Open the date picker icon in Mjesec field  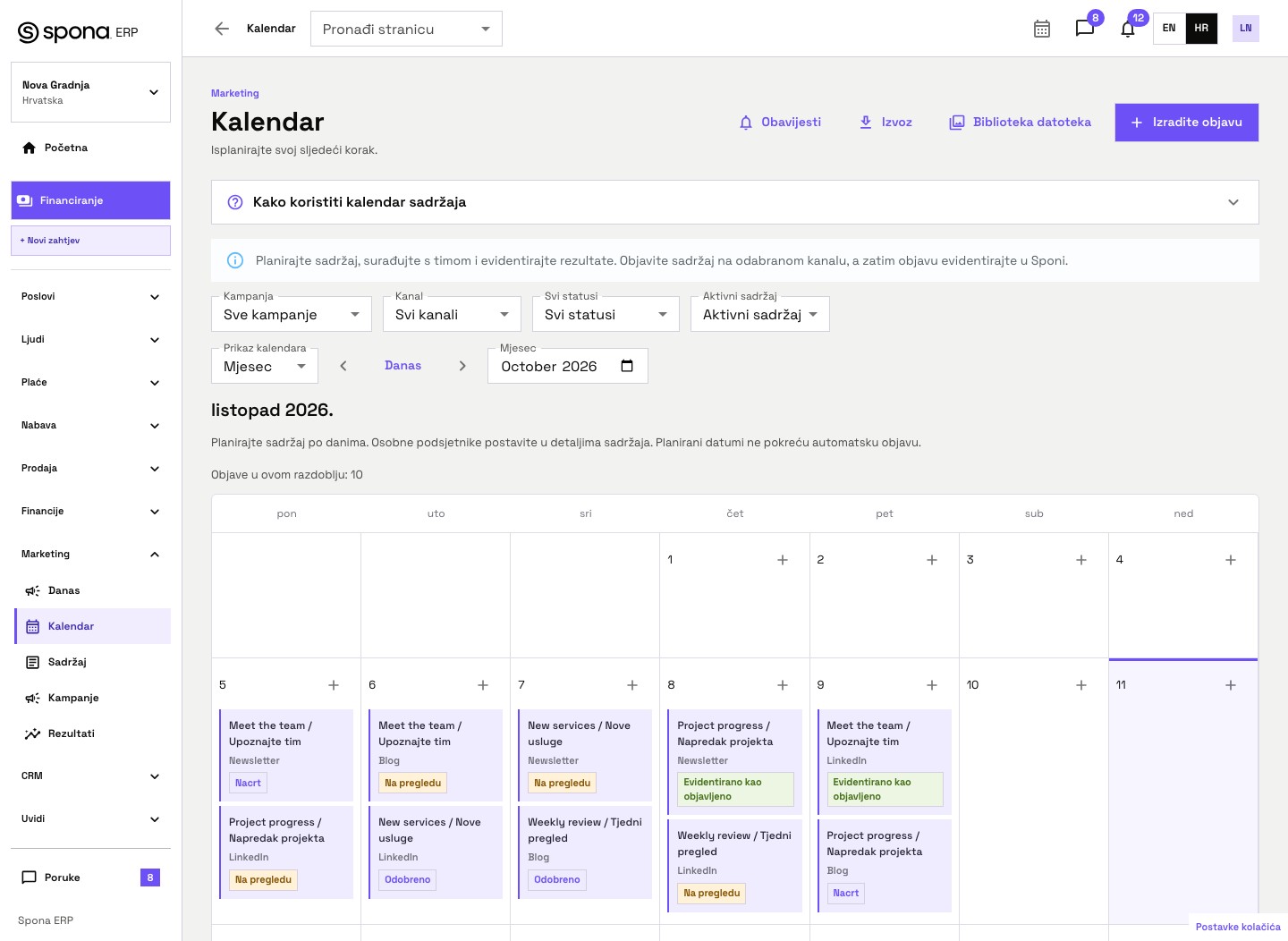point(627,366)
